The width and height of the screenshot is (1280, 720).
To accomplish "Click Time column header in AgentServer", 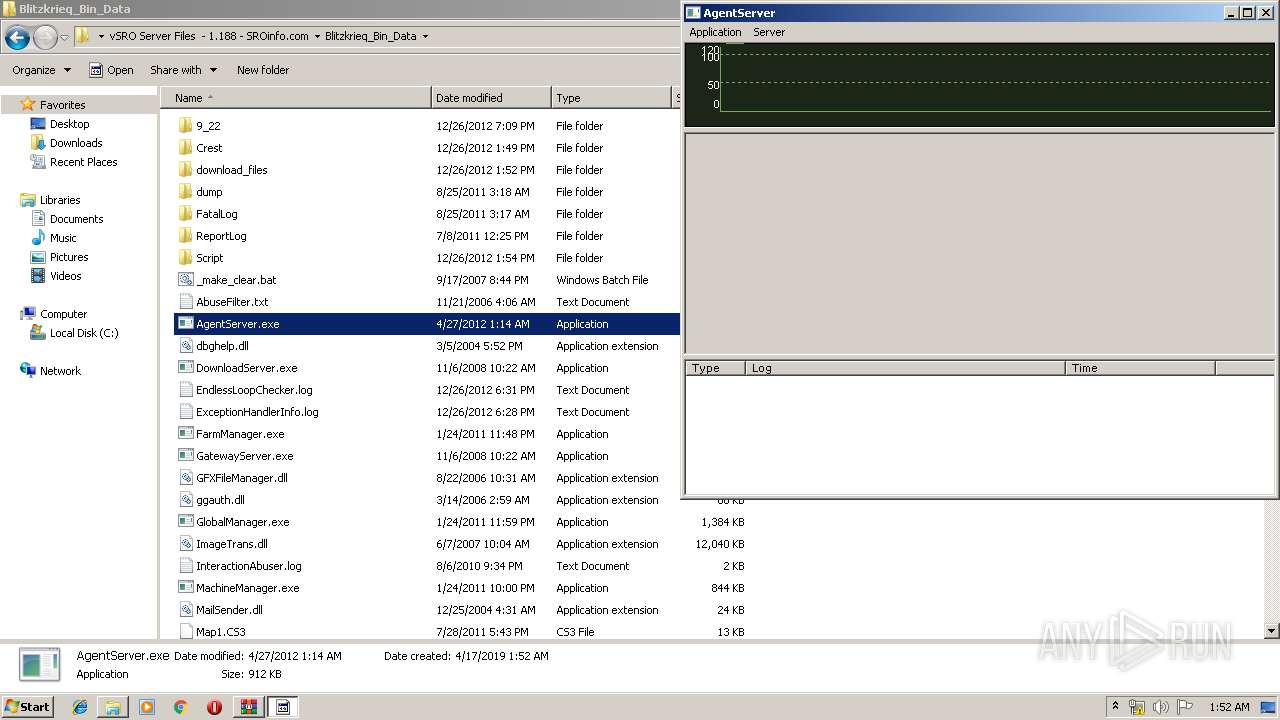I will click(x=1140, y=368).
